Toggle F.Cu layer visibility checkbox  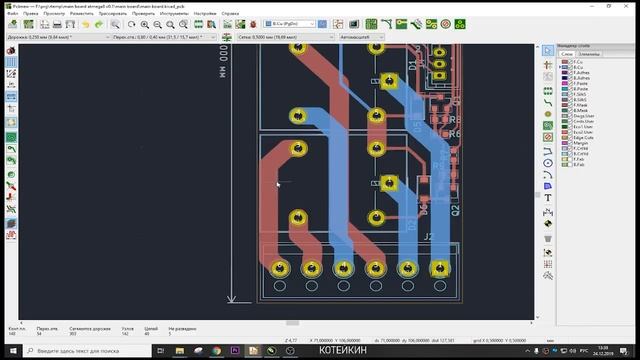tap(571, 62)
